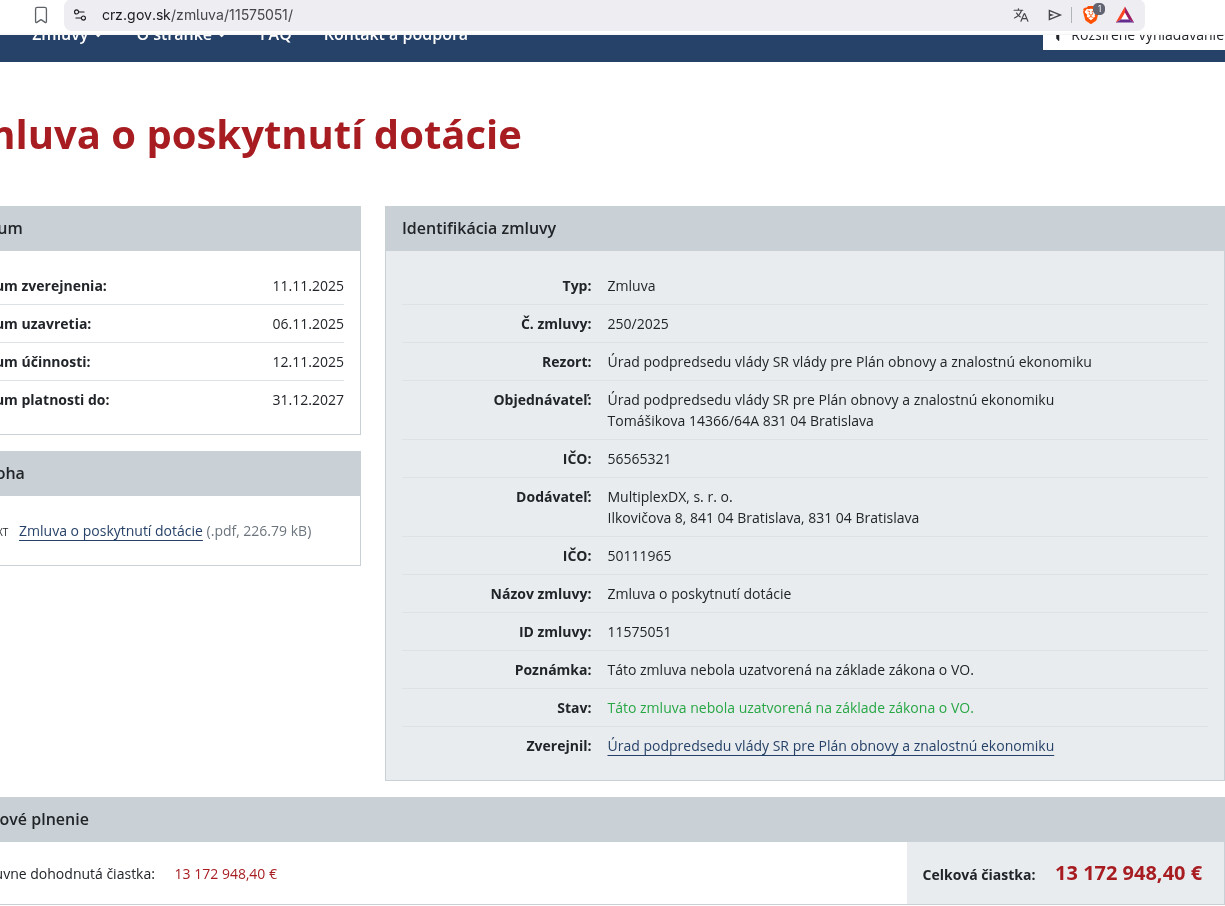Focus the URL field crz.gov.sk/zmluva/11575051/

pyautogui.click(x=197, y=15)
